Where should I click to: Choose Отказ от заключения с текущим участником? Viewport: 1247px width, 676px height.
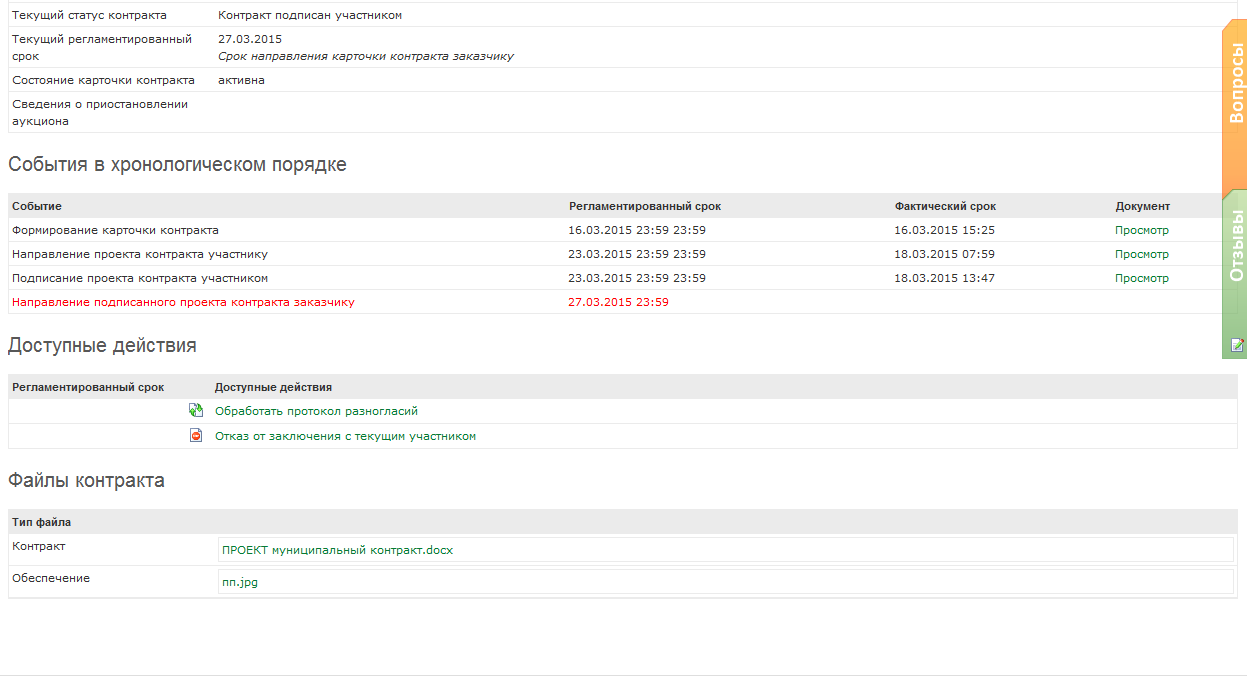click(x=345, y=436)
